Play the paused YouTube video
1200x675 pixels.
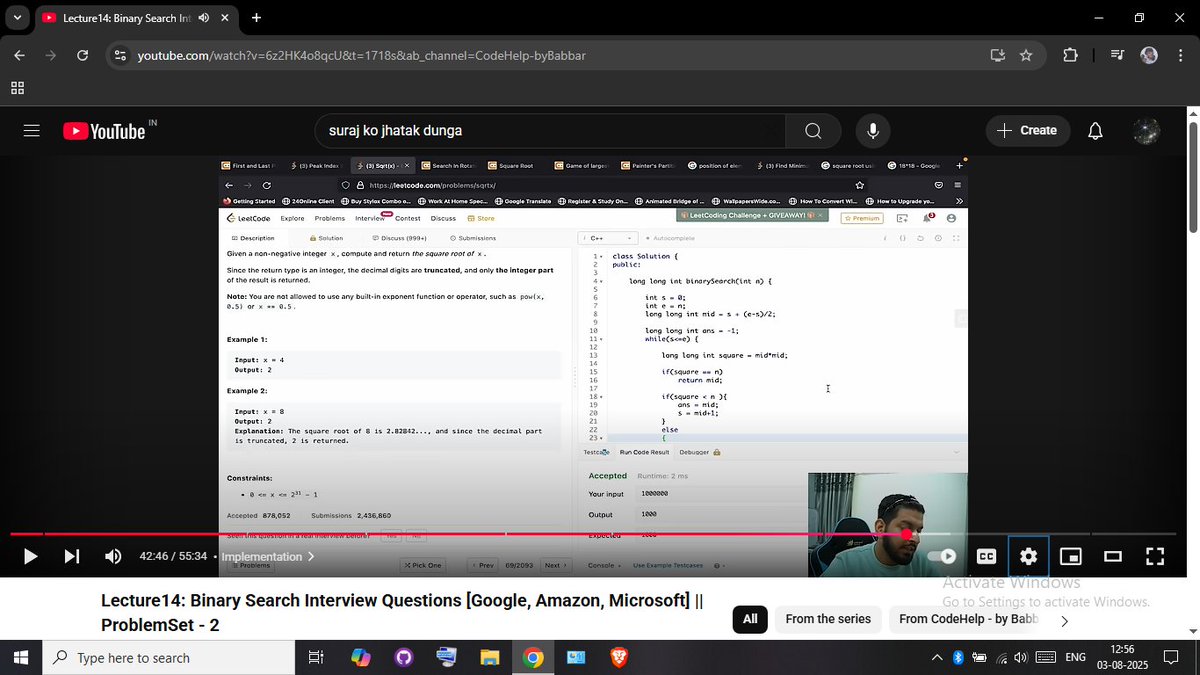coord(30,556)
